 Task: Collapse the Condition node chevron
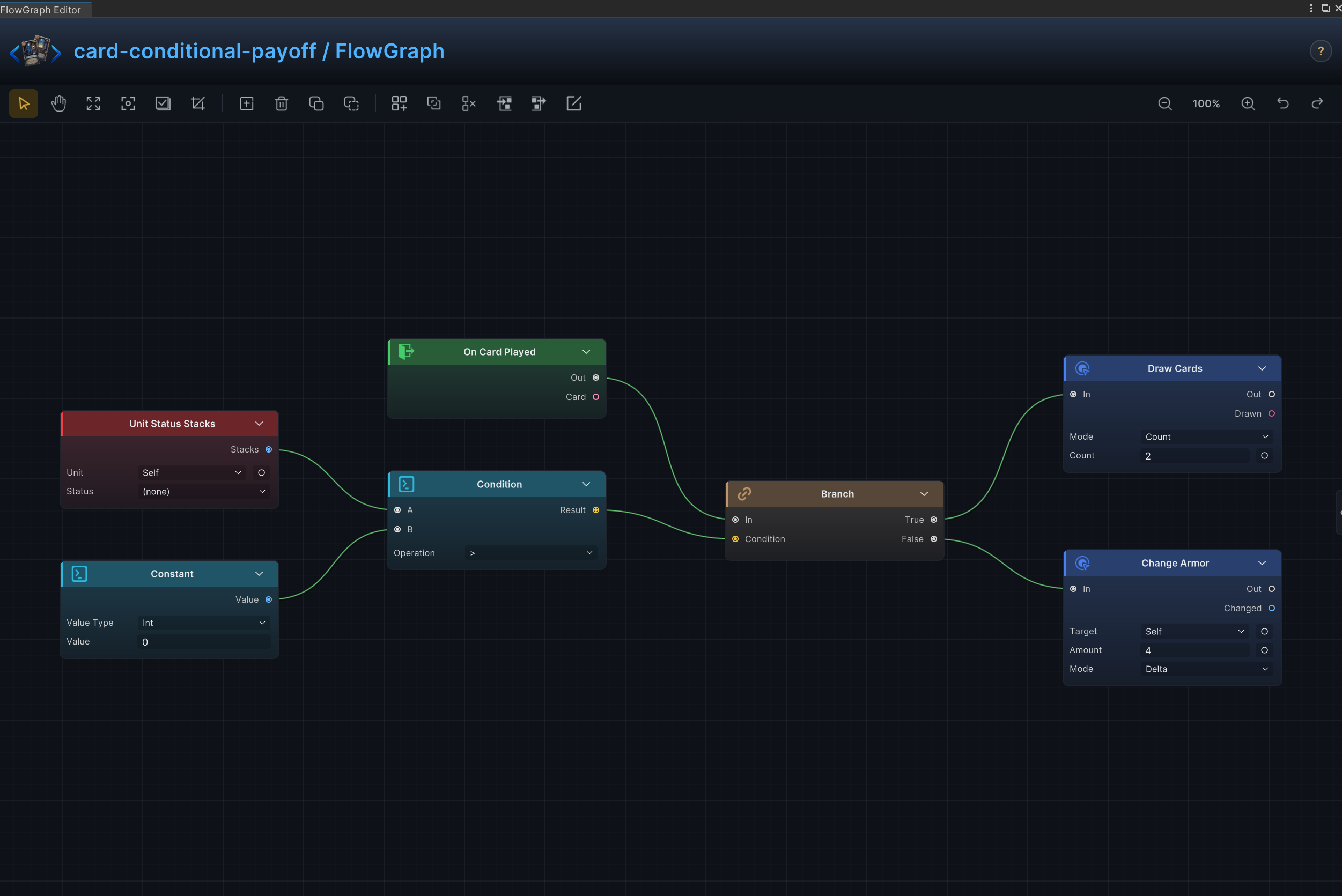click(x=586, y=484)
